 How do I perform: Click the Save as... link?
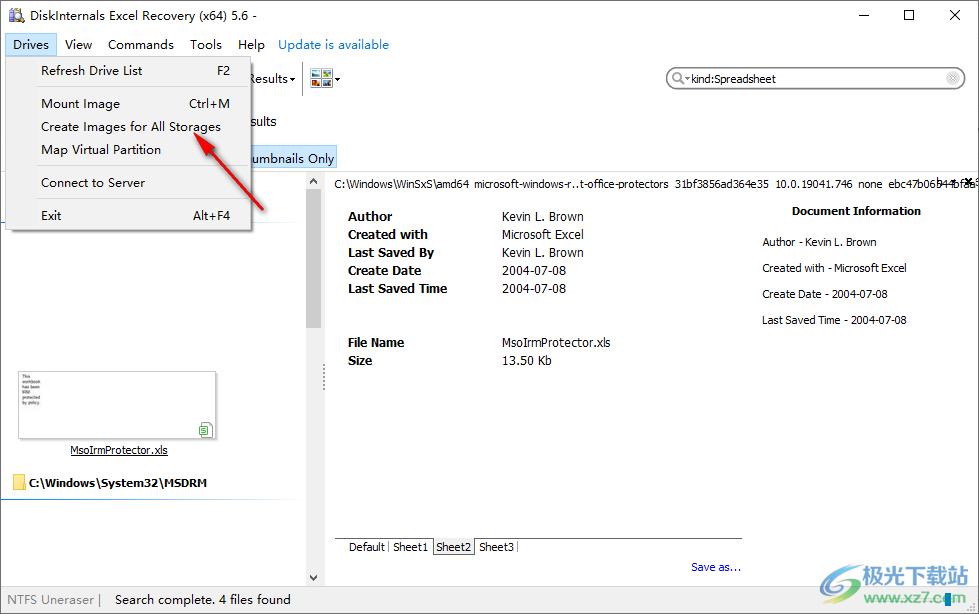pyautogui.click(x=716, y=567)
